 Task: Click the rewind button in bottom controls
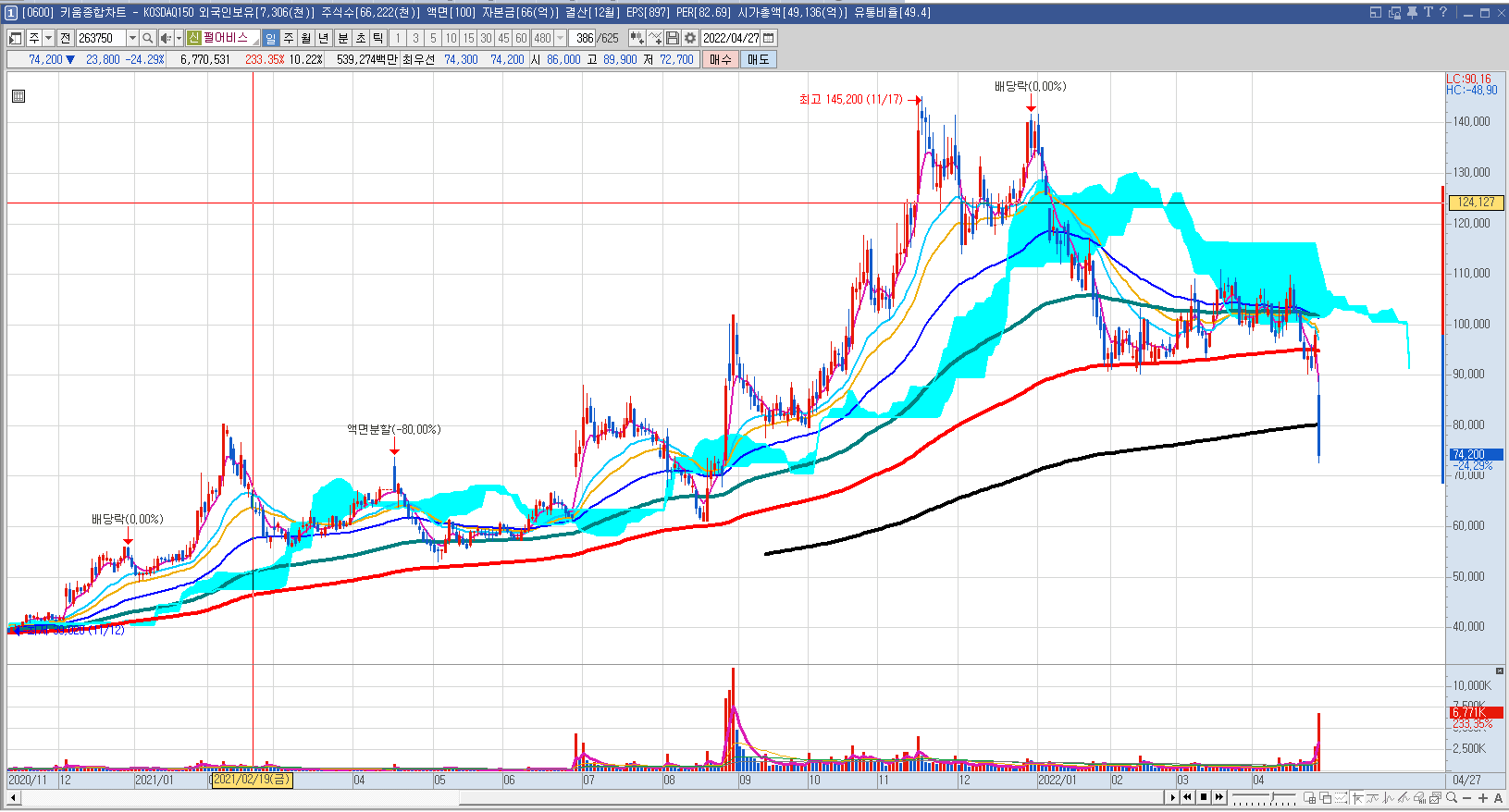coord(1187,797)
